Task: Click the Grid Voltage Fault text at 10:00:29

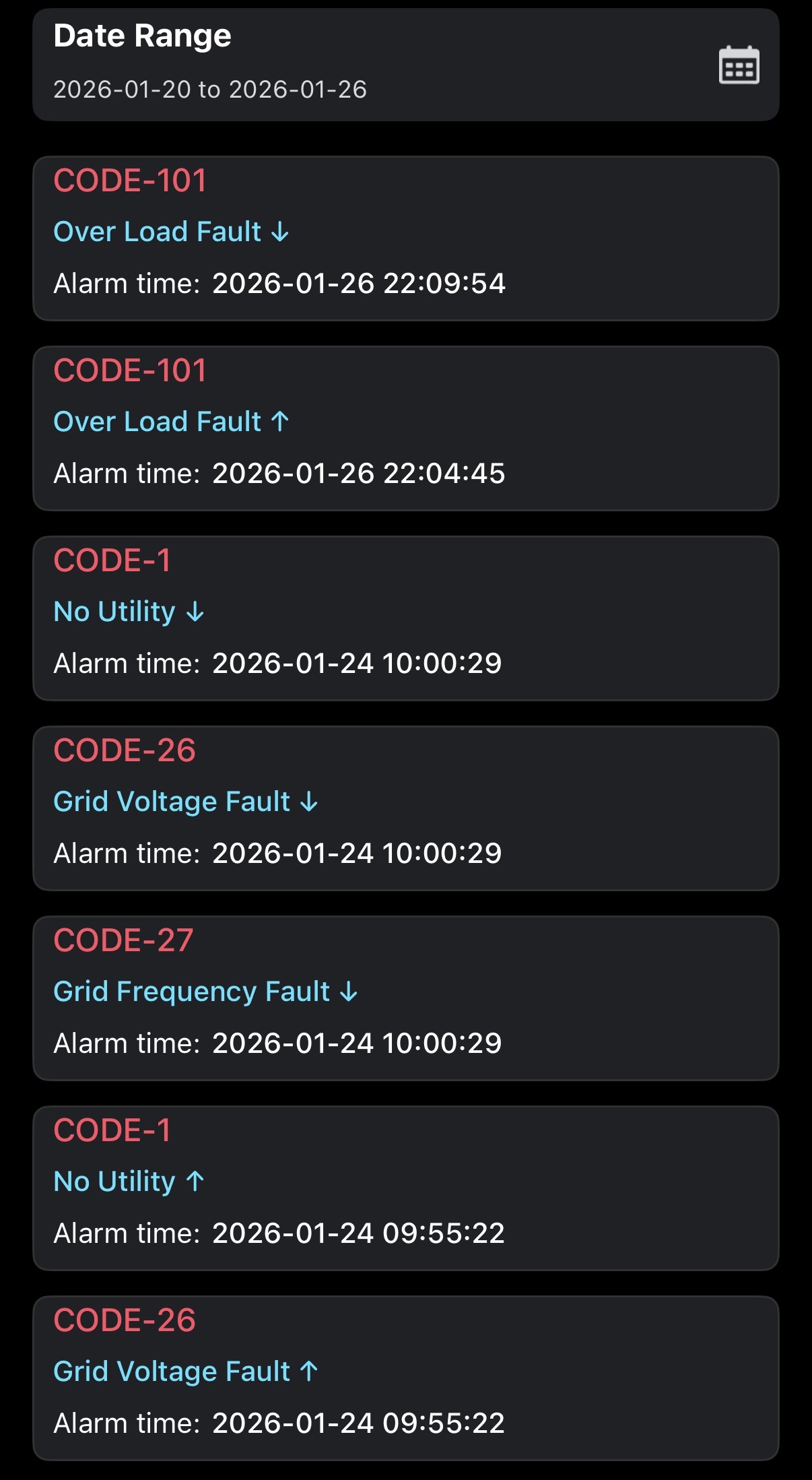Action: pos(172,802)
